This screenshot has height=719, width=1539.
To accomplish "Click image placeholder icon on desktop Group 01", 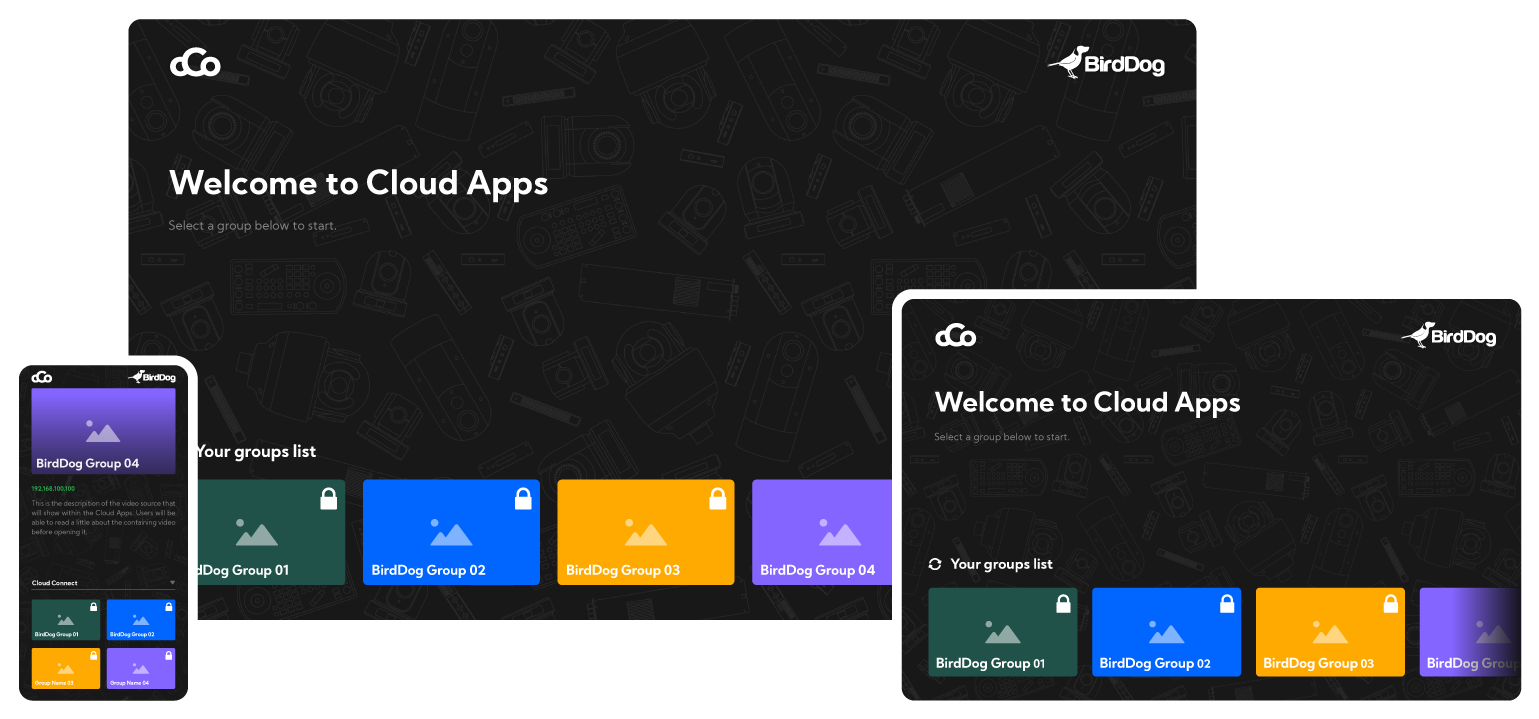I will pos(257,532).
